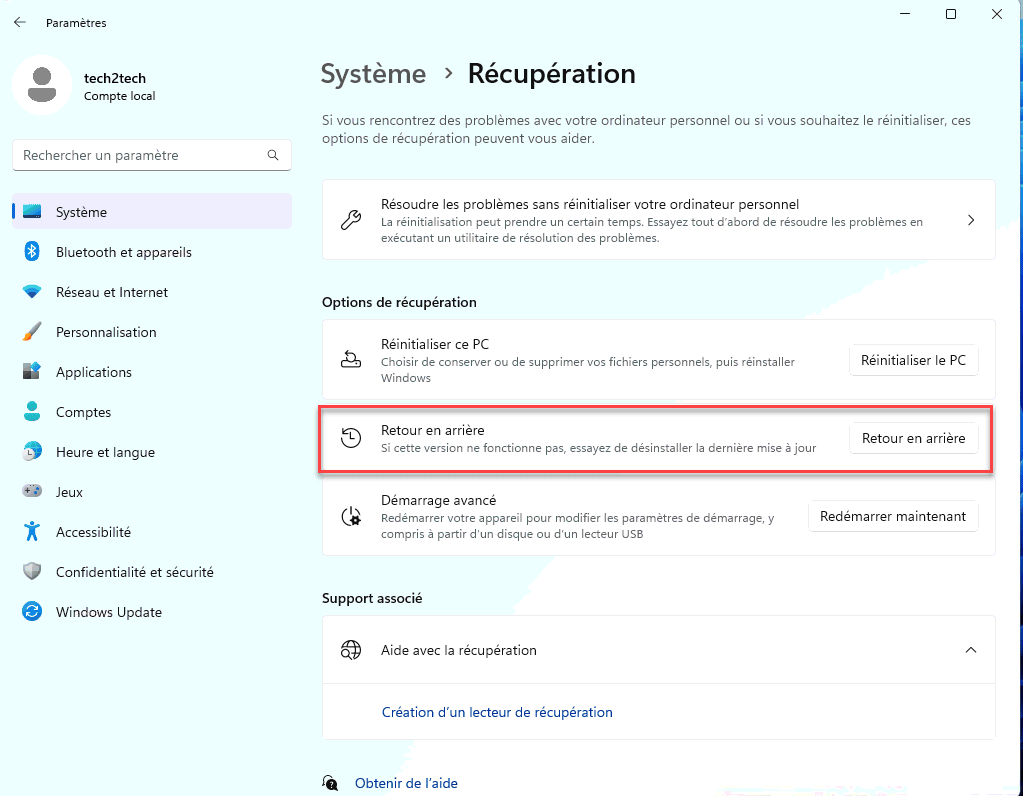Click the Bluetooth et appareils icon
The width and height of the screenshot is (1023, 796).
[32, 252]
